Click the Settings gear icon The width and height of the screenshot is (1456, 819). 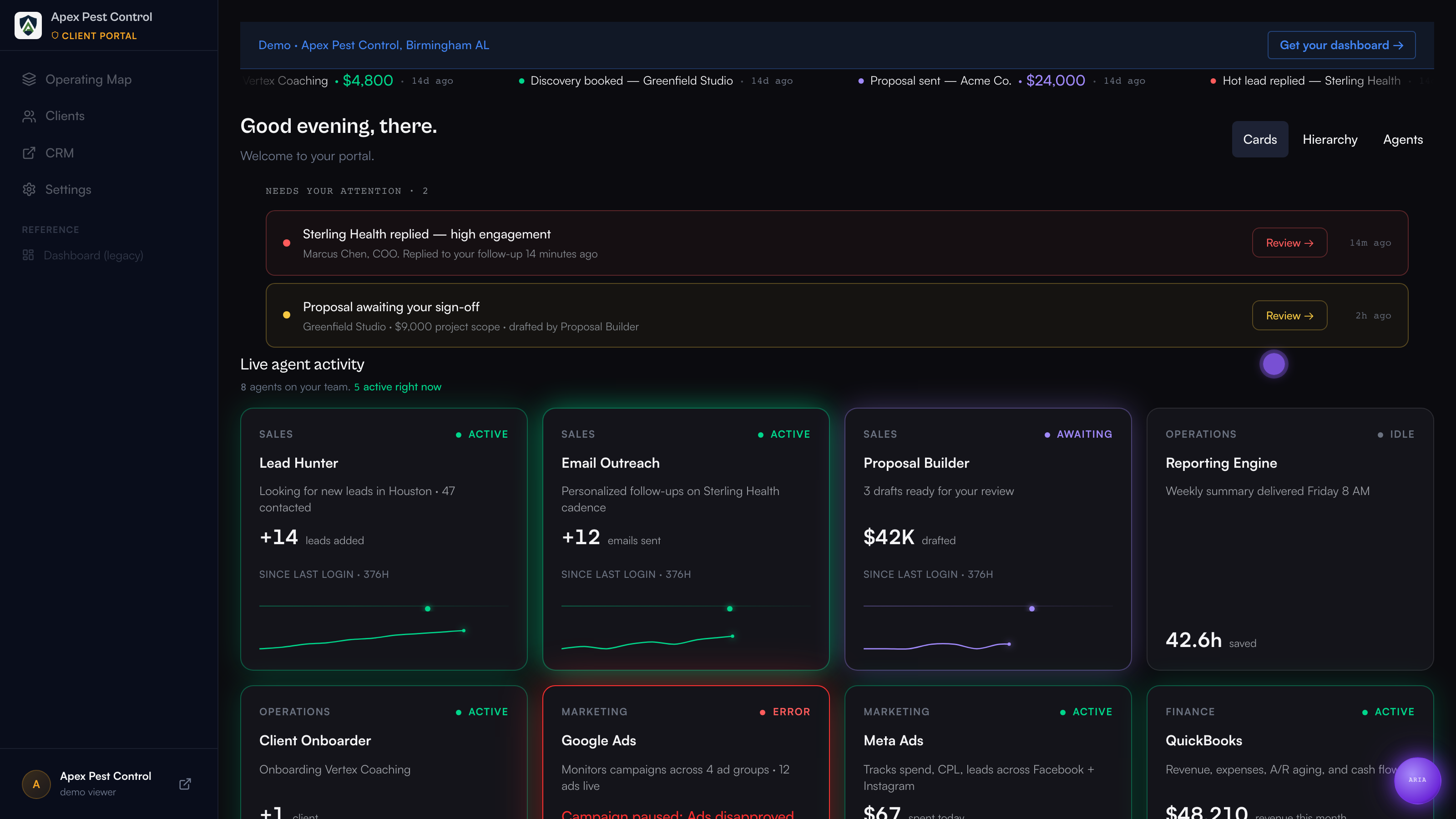click(x=29, y=189)
